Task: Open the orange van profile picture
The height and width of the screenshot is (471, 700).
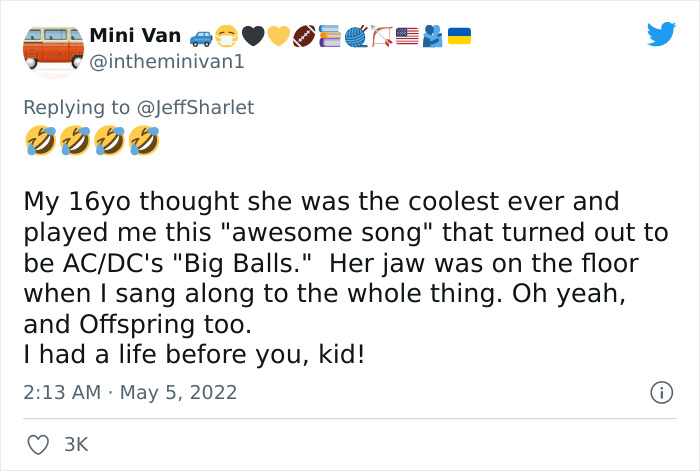Action: pos(50,49)
